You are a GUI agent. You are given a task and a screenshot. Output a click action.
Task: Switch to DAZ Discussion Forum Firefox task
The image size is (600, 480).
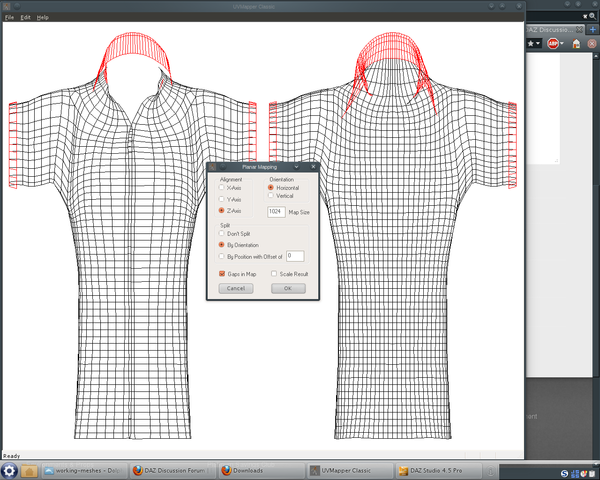pyautogui.click(x=172, y=470)
